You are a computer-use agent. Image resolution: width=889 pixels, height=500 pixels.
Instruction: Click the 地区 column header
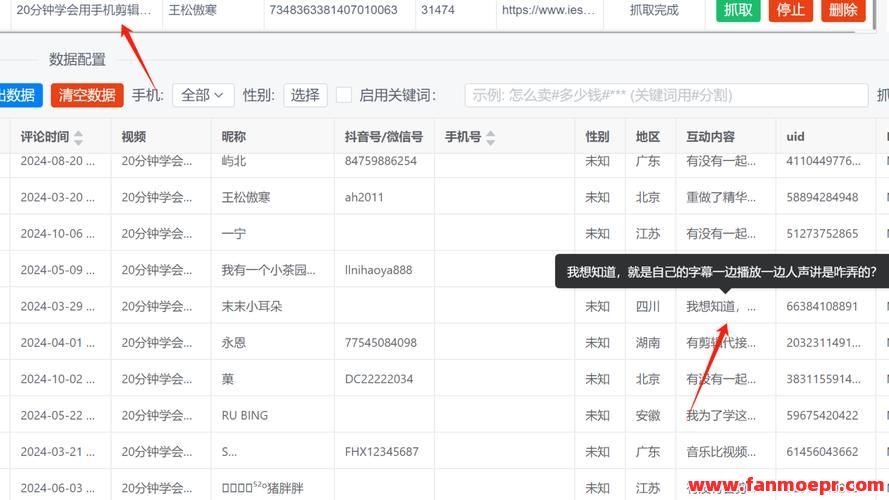point(647,137)
